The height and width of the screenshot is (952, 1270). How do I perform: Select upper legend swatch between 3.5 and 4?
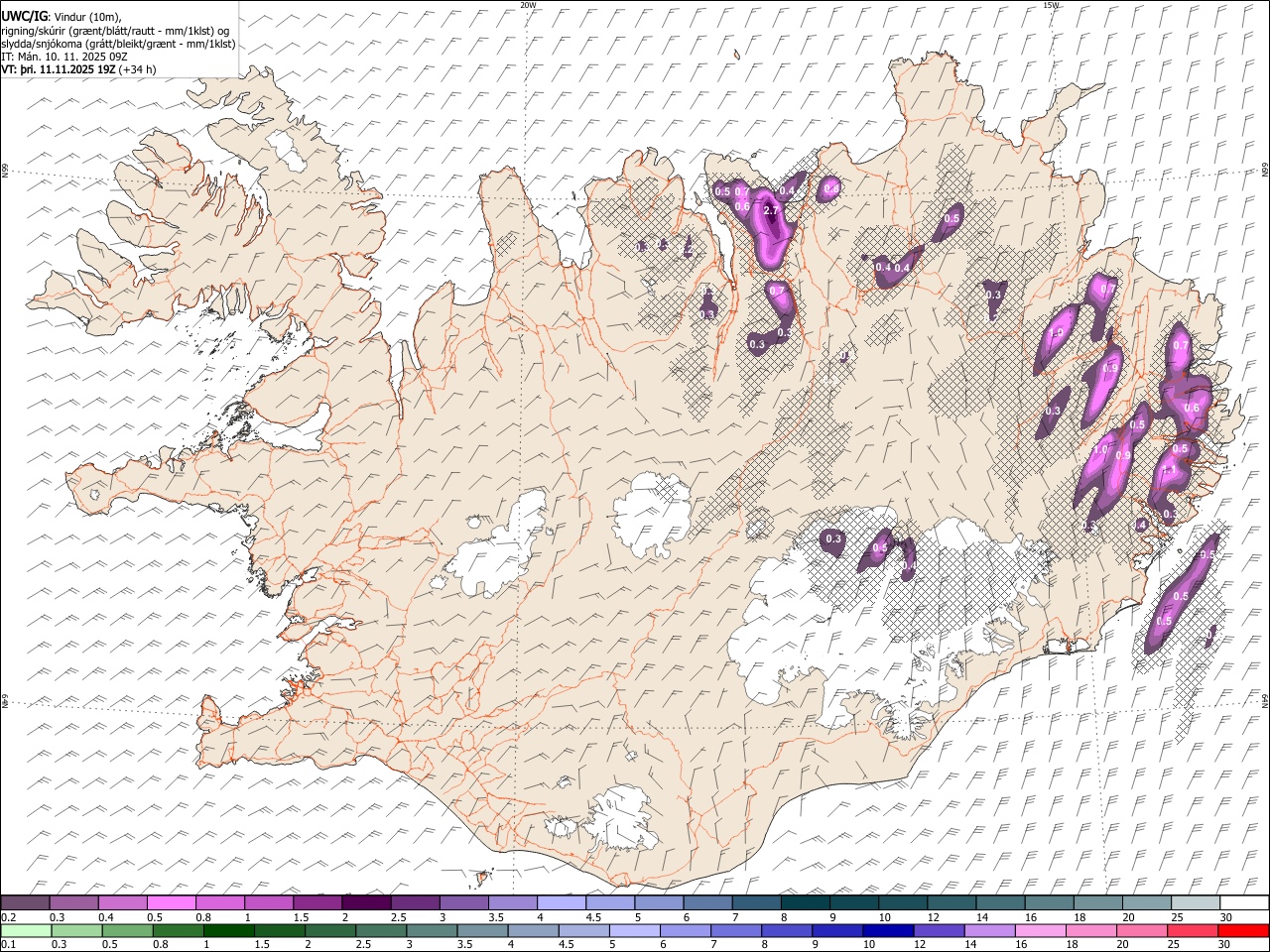[x=512, y=902]
